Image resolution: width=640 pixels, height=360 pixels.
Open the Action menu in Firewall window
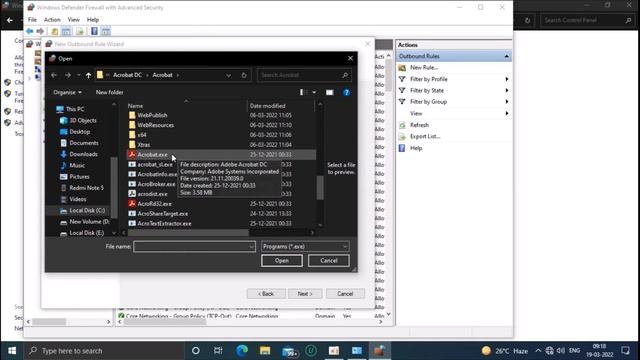(x=52, y=20)
